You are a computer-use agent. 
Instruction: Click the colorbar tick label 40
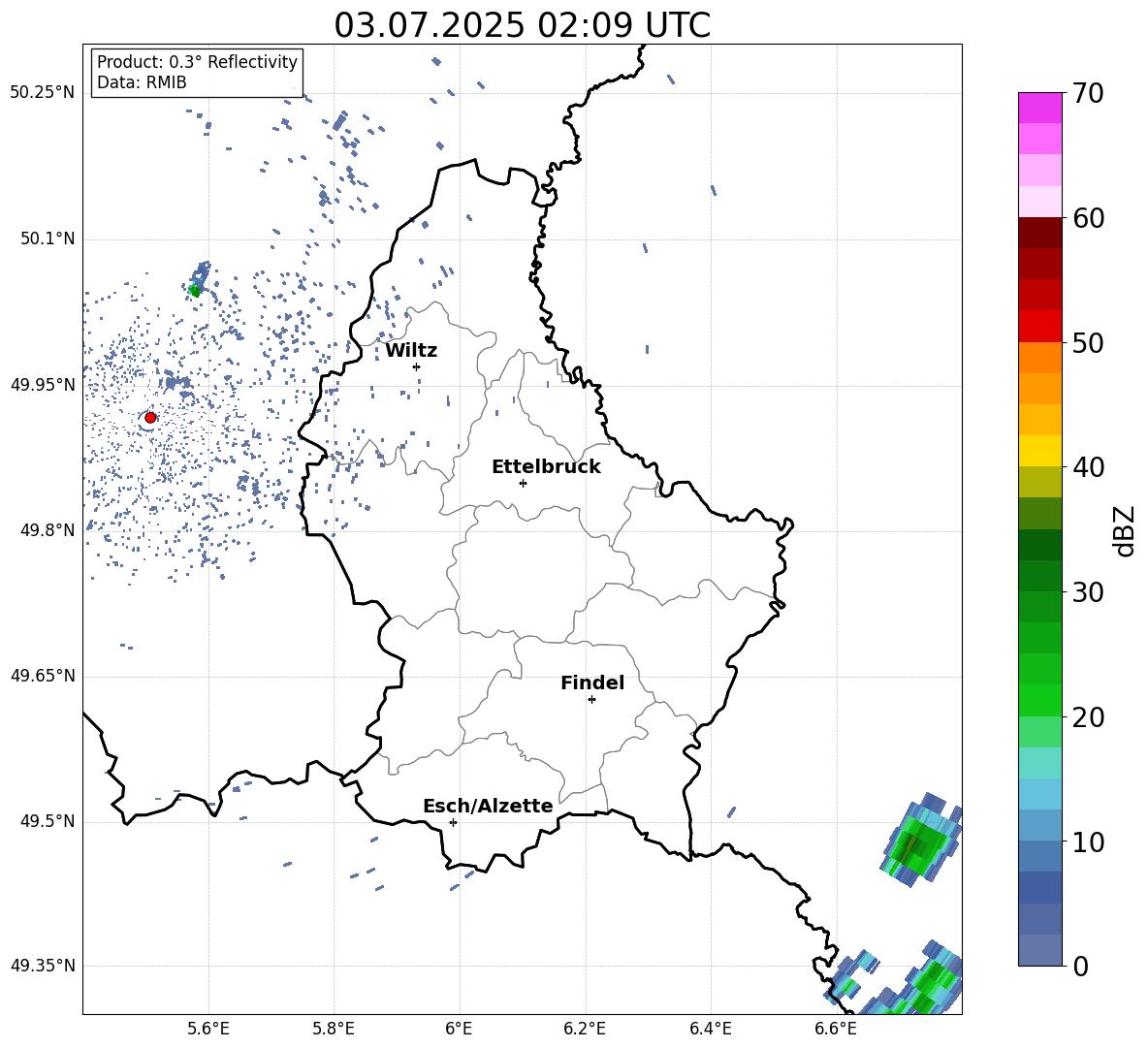(x=1088, y=467)
